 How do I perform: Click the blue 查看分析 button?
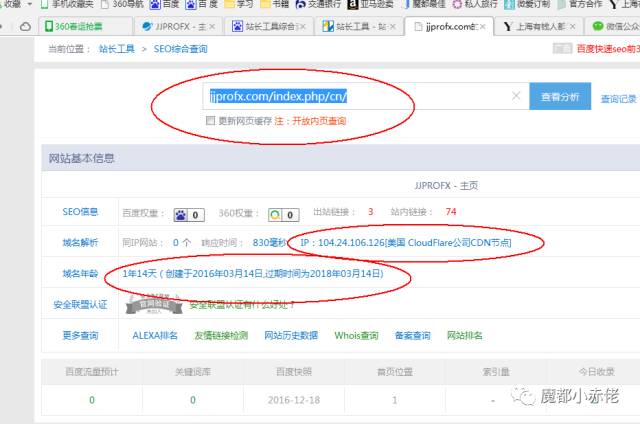click(x=560, y=96)
